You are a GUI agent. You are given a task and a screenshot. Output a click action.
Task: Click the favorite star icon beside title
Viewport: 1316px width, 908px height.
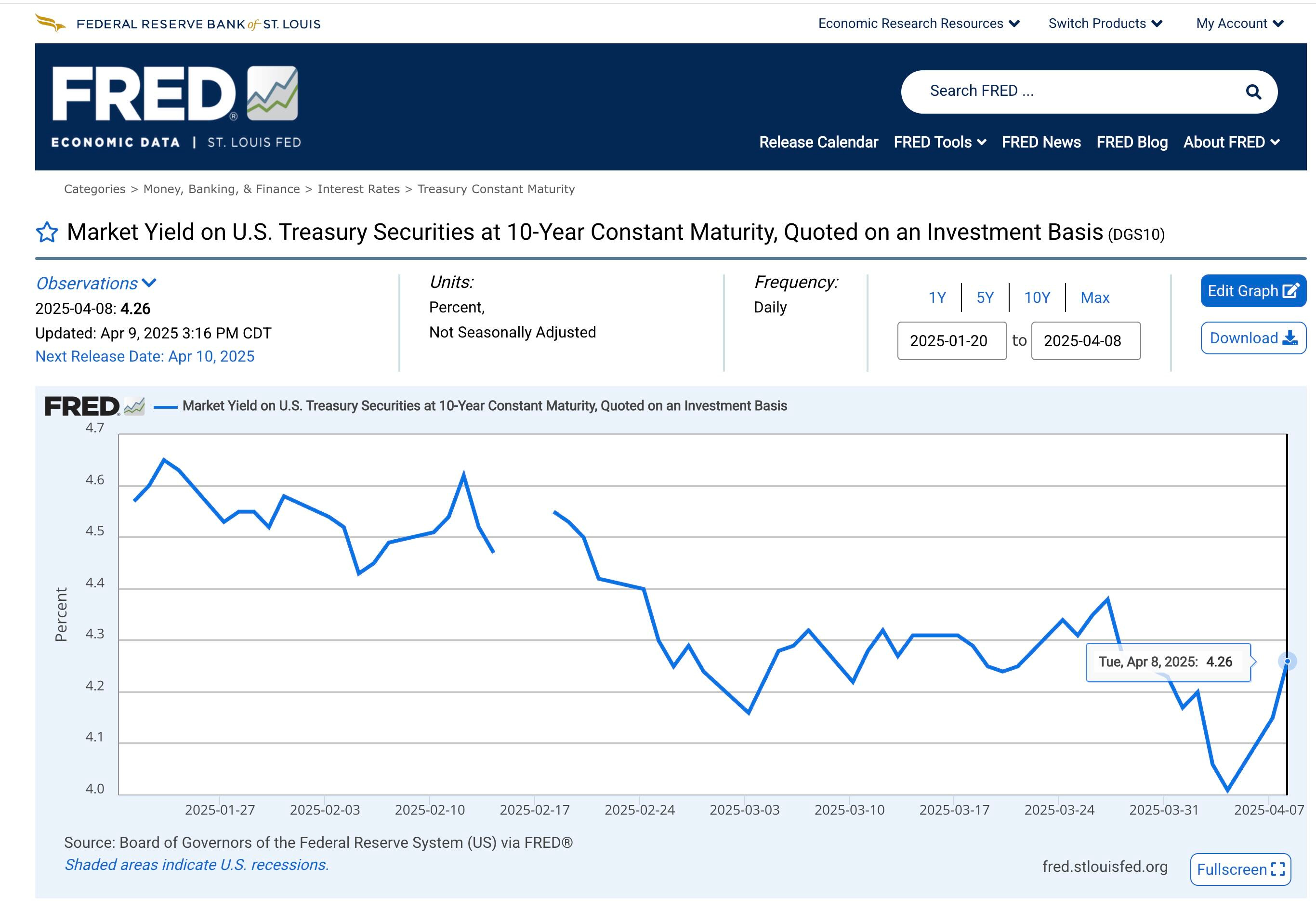(47, 232)
